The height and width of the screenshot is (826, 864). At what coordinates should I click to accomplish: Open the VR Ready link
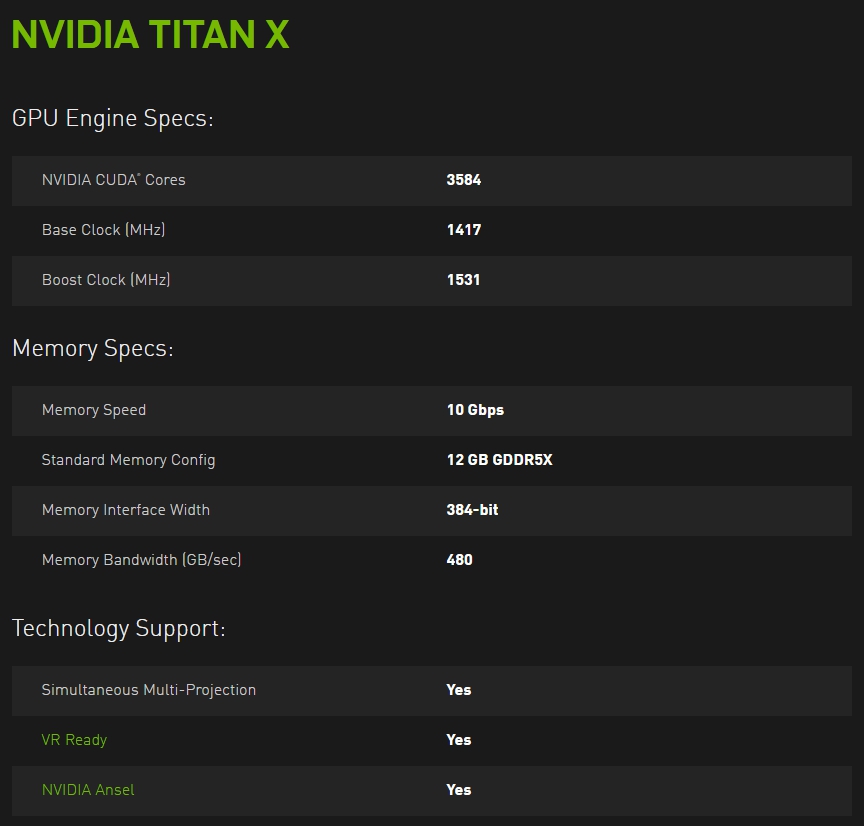click(74, 739)
